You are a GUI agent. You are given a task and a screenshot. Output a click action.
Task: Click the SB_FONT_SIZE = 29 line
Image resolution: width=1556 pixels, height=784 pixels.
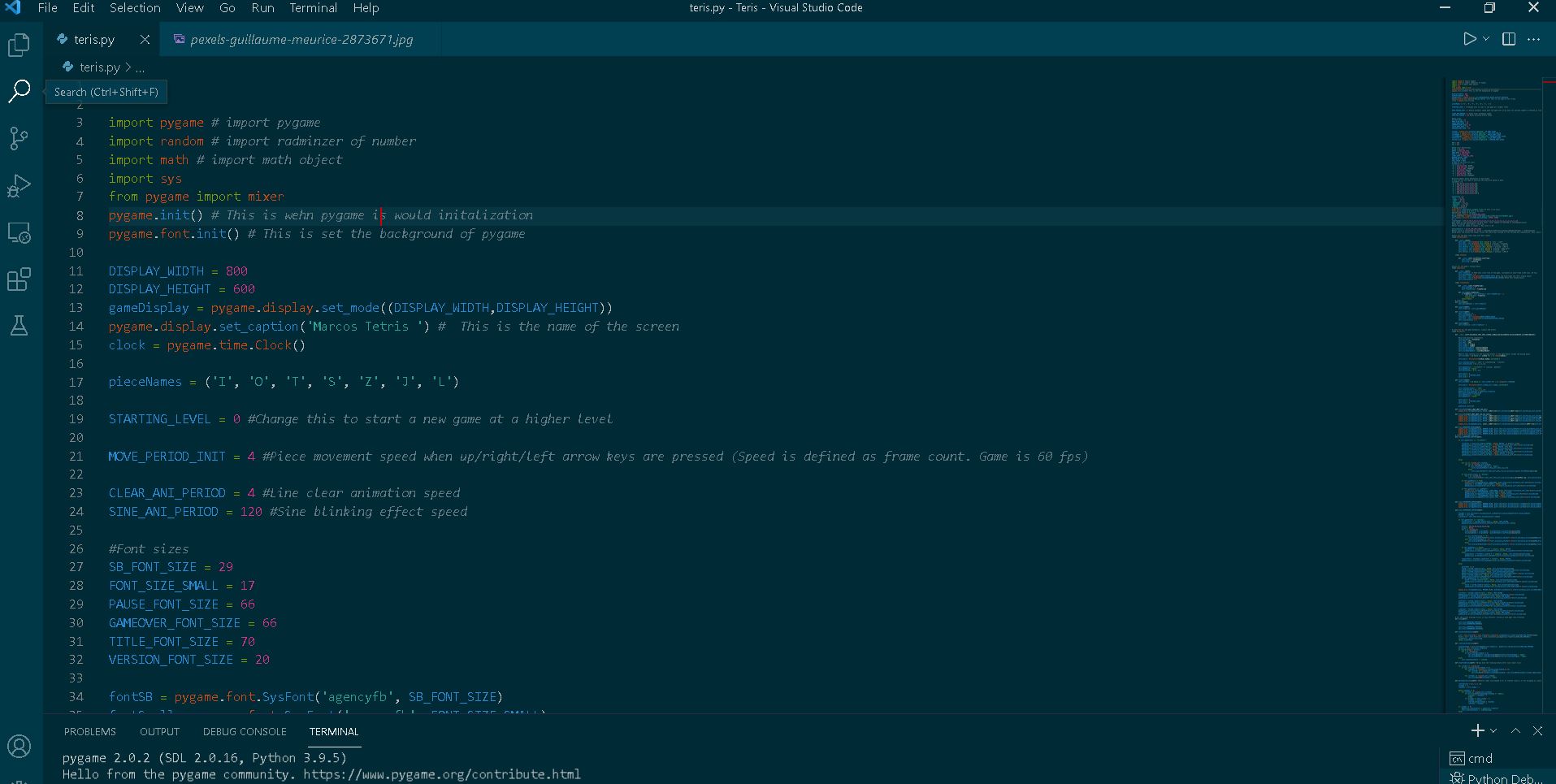(x=171, y=567)
